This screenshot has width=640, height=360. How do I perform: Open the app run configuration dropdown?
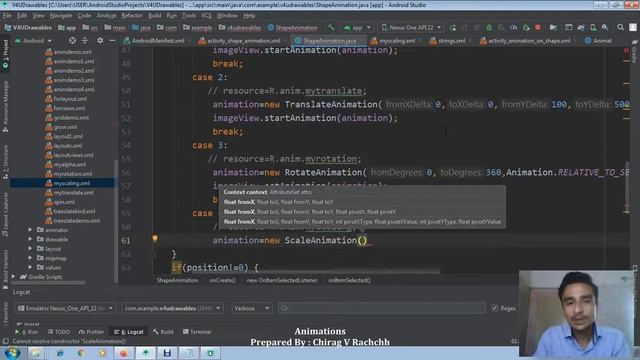(357, 27)
